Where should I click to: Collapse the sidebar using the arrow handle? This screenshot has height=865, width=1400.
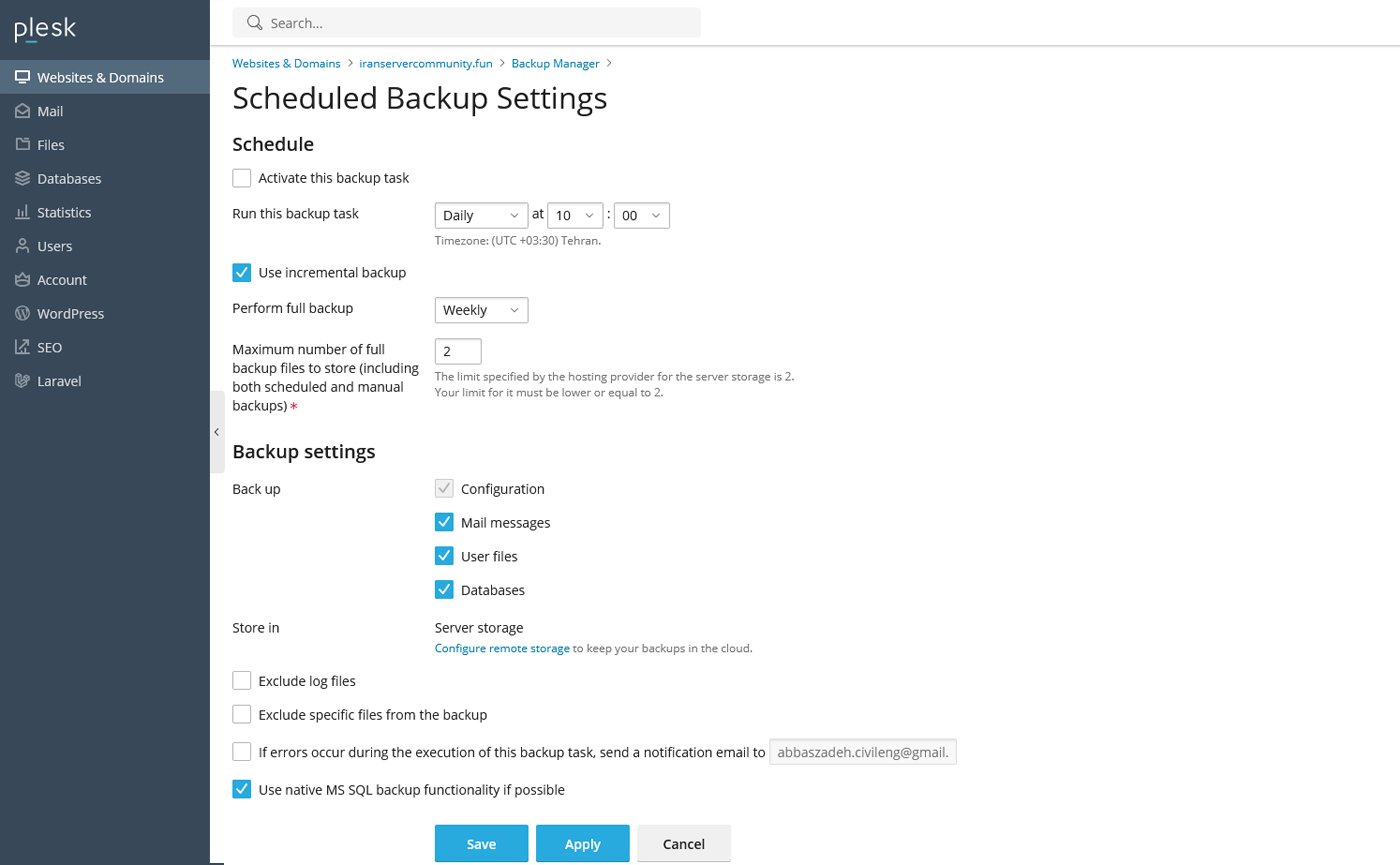tap(217, 432)
